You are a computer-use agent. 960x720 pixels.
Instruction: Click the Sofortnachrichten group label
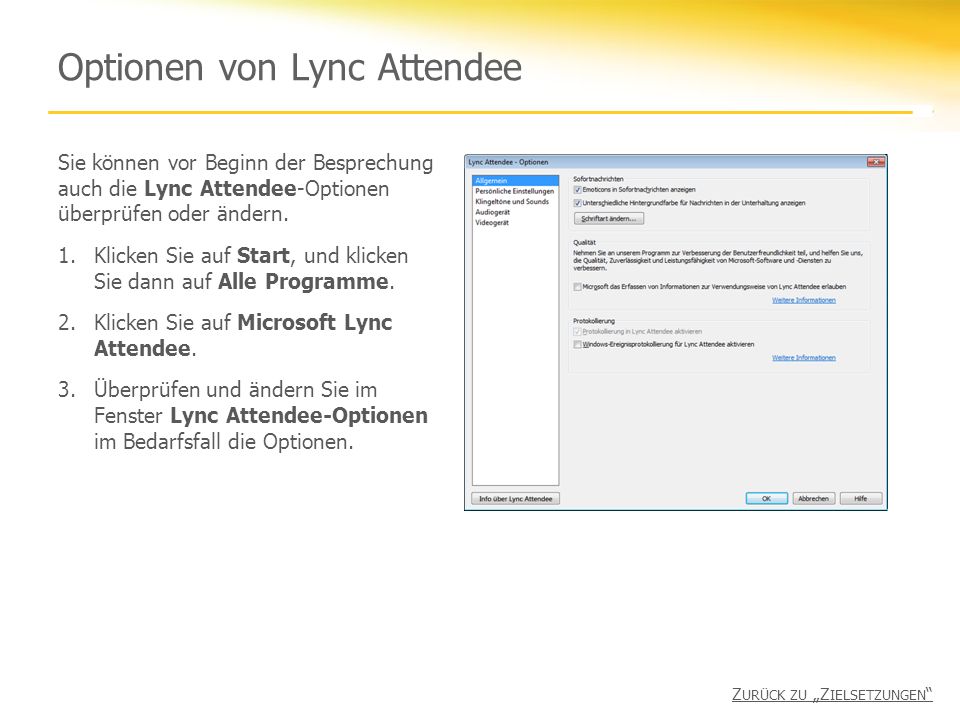coord(598,179)
